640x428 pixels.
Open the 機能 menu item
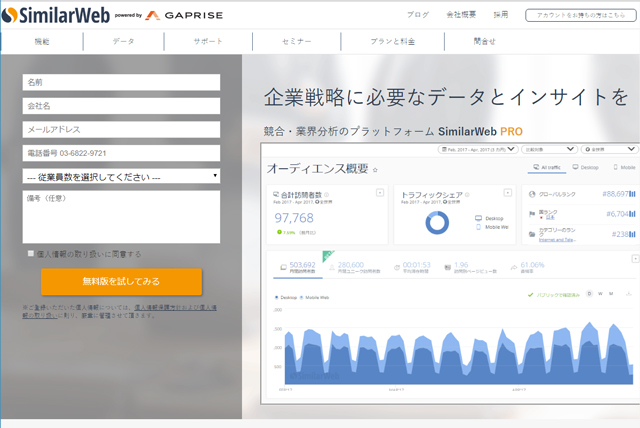click(42, 41)
